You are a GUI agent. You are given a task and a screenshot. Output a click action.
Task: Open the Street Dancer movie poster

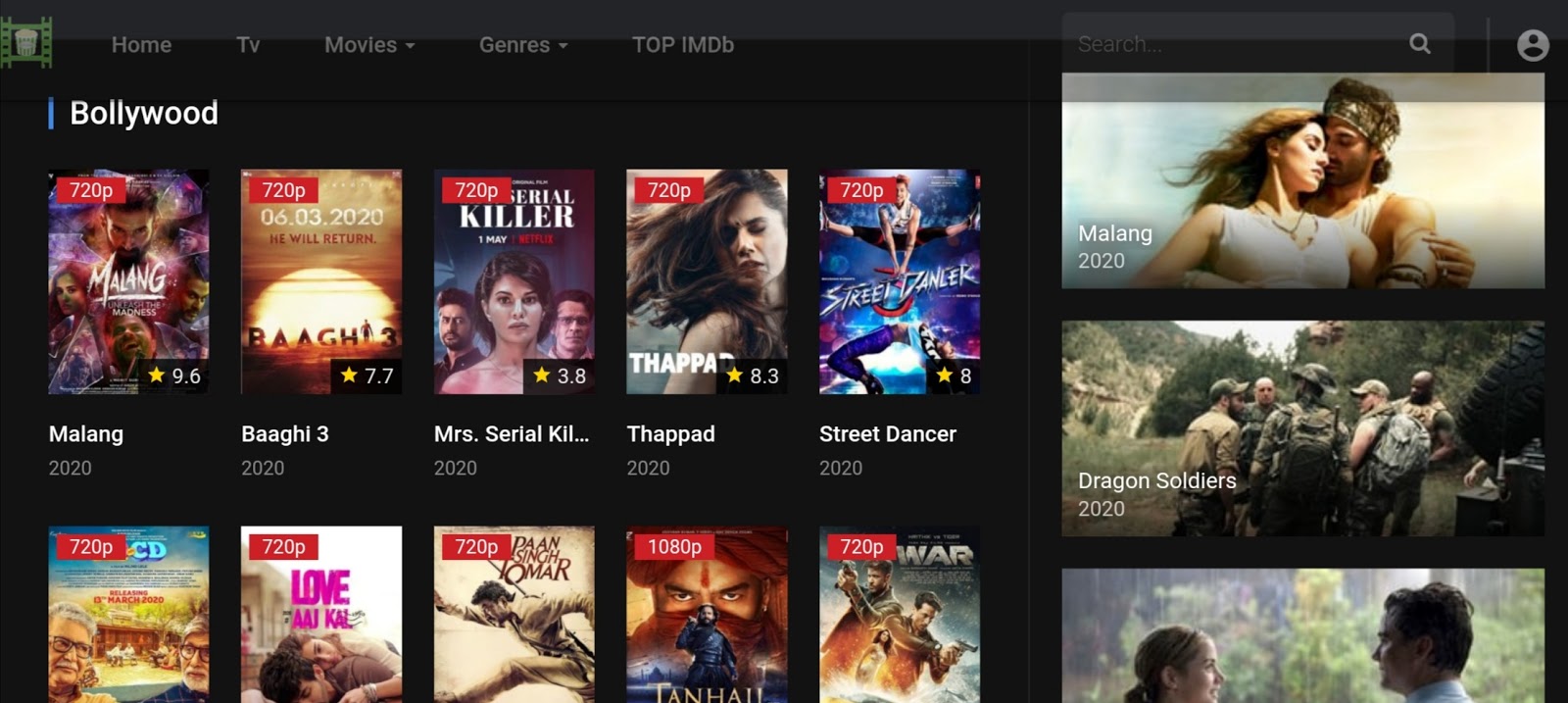(x=900, y=282)
